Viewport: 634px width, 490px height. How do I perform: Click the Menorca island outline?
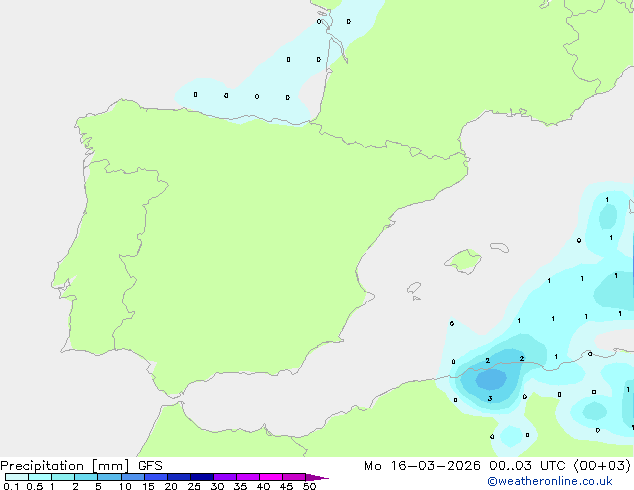[x=496, y=244]
